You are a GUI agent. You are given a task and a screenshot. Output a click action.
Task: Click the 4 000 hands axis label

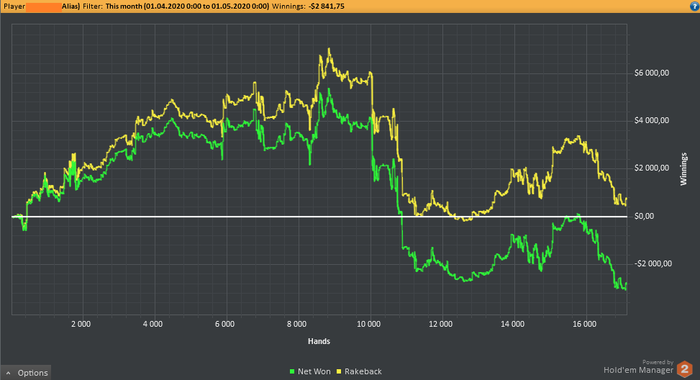[x=153, y=324]
